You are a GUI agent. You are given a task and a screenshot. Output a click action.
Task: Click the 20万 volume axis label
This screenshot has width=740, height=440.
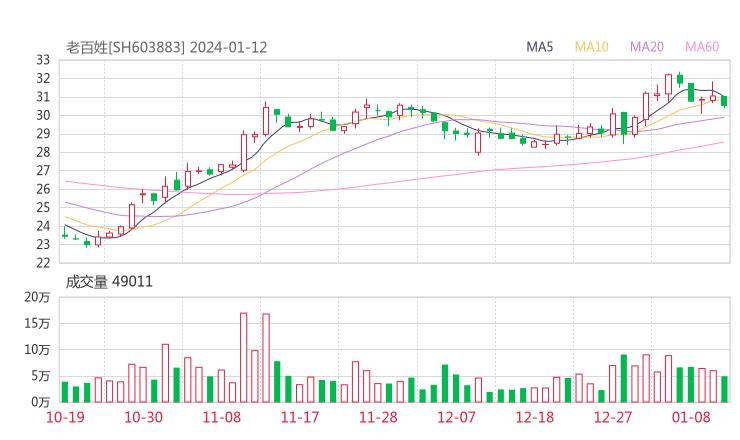[37, 297]
